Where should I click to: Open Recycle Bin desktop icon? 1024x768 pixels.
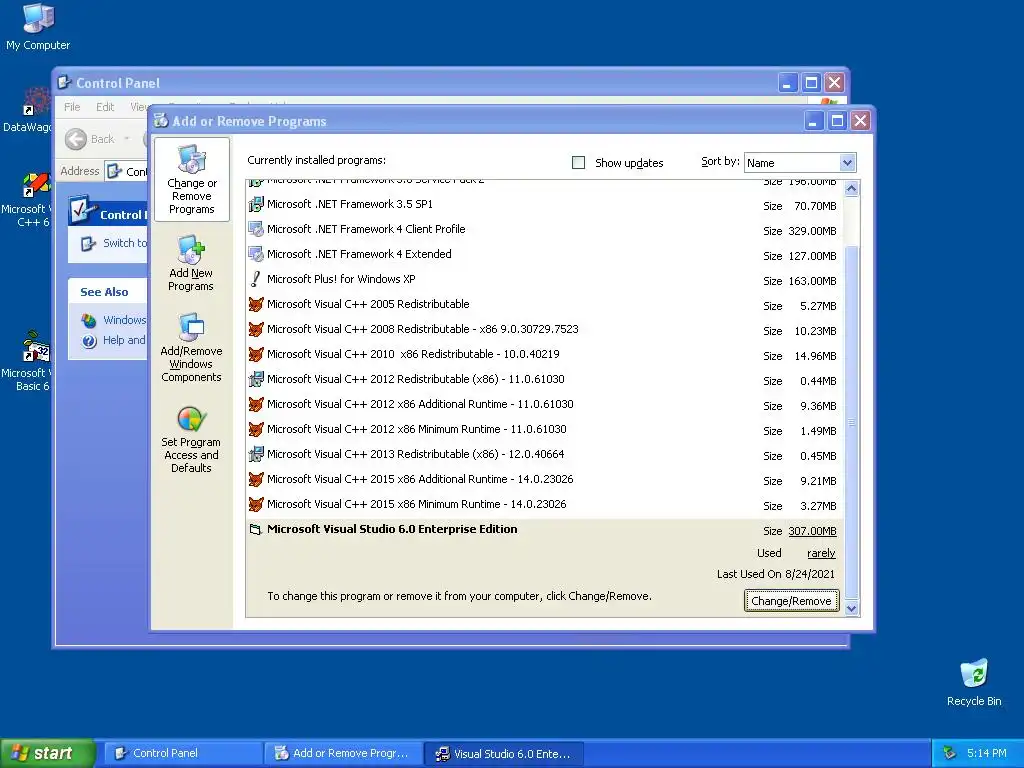point(974,674)
